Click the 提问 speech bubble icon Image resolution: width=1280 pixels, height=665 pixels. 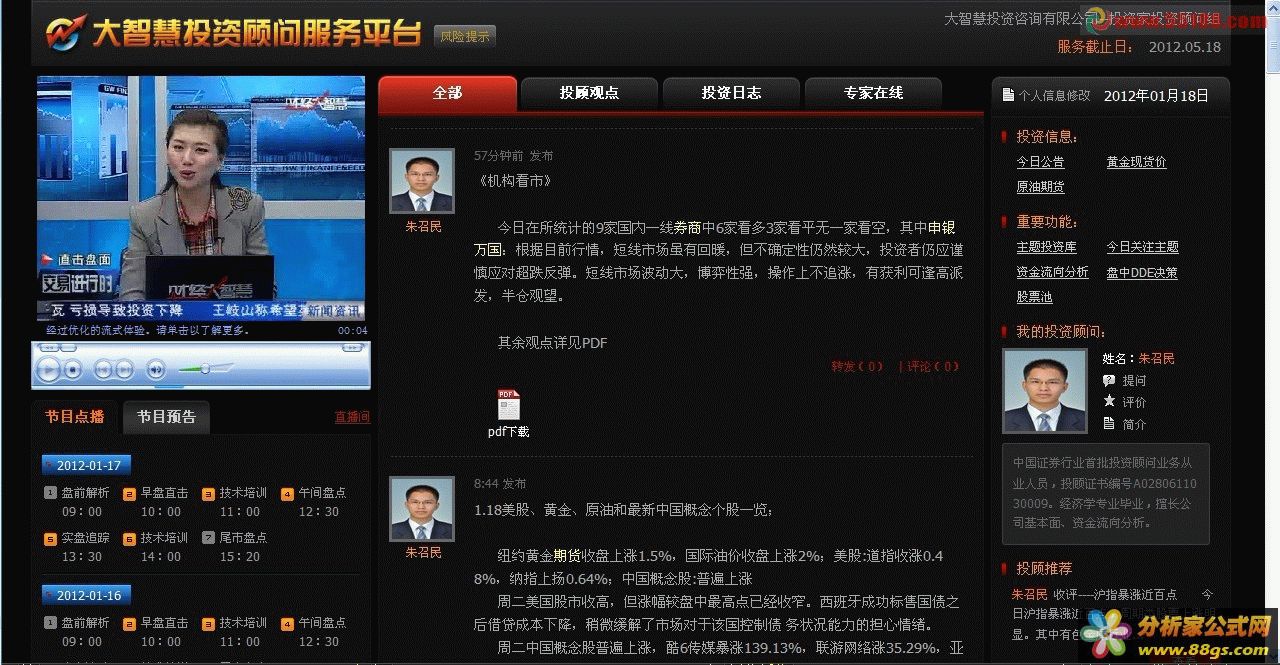click(1109, 381)
